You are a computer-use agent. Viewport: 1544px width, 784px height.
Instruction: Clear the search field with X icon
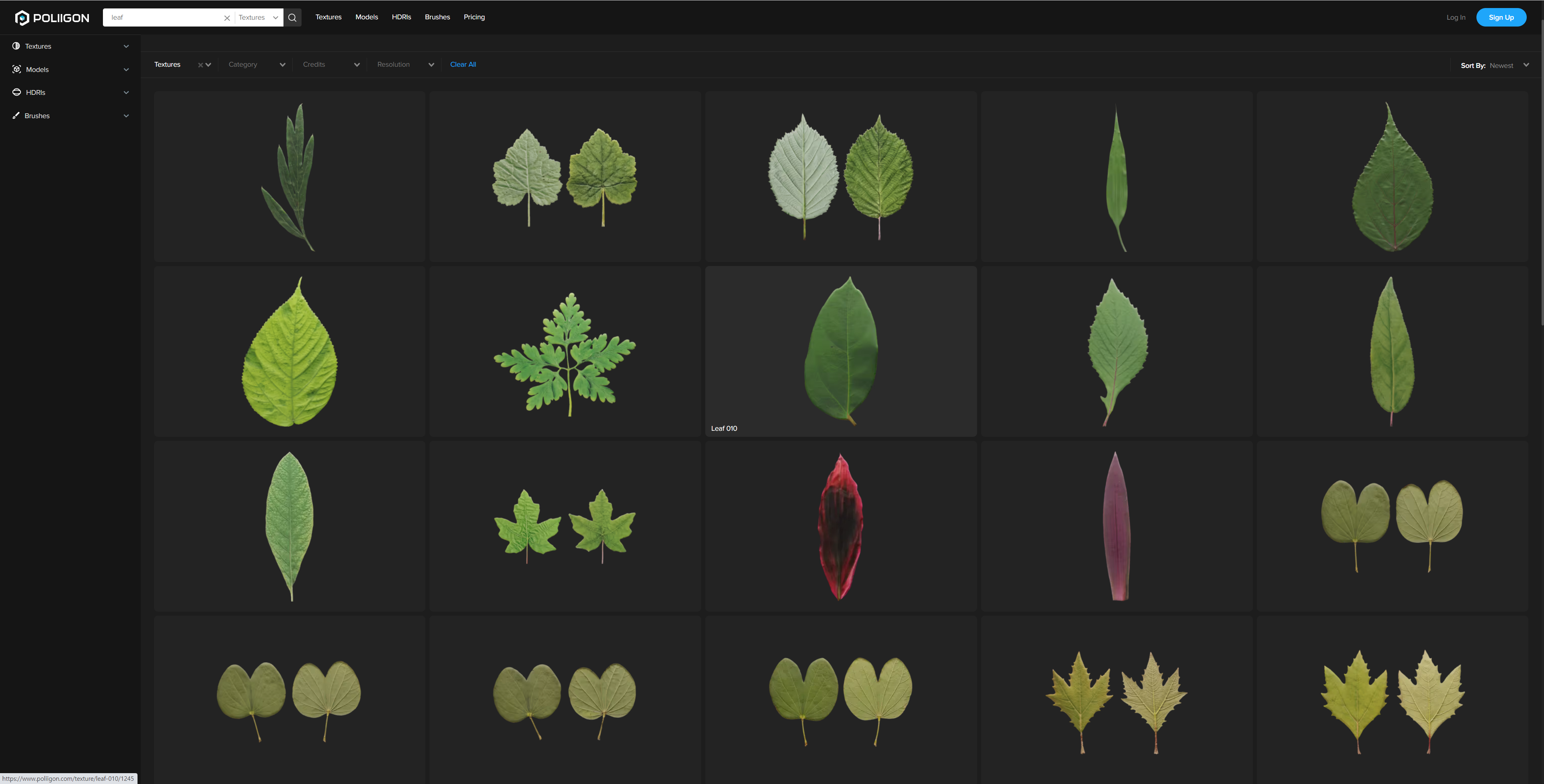[x=227, y=18]
